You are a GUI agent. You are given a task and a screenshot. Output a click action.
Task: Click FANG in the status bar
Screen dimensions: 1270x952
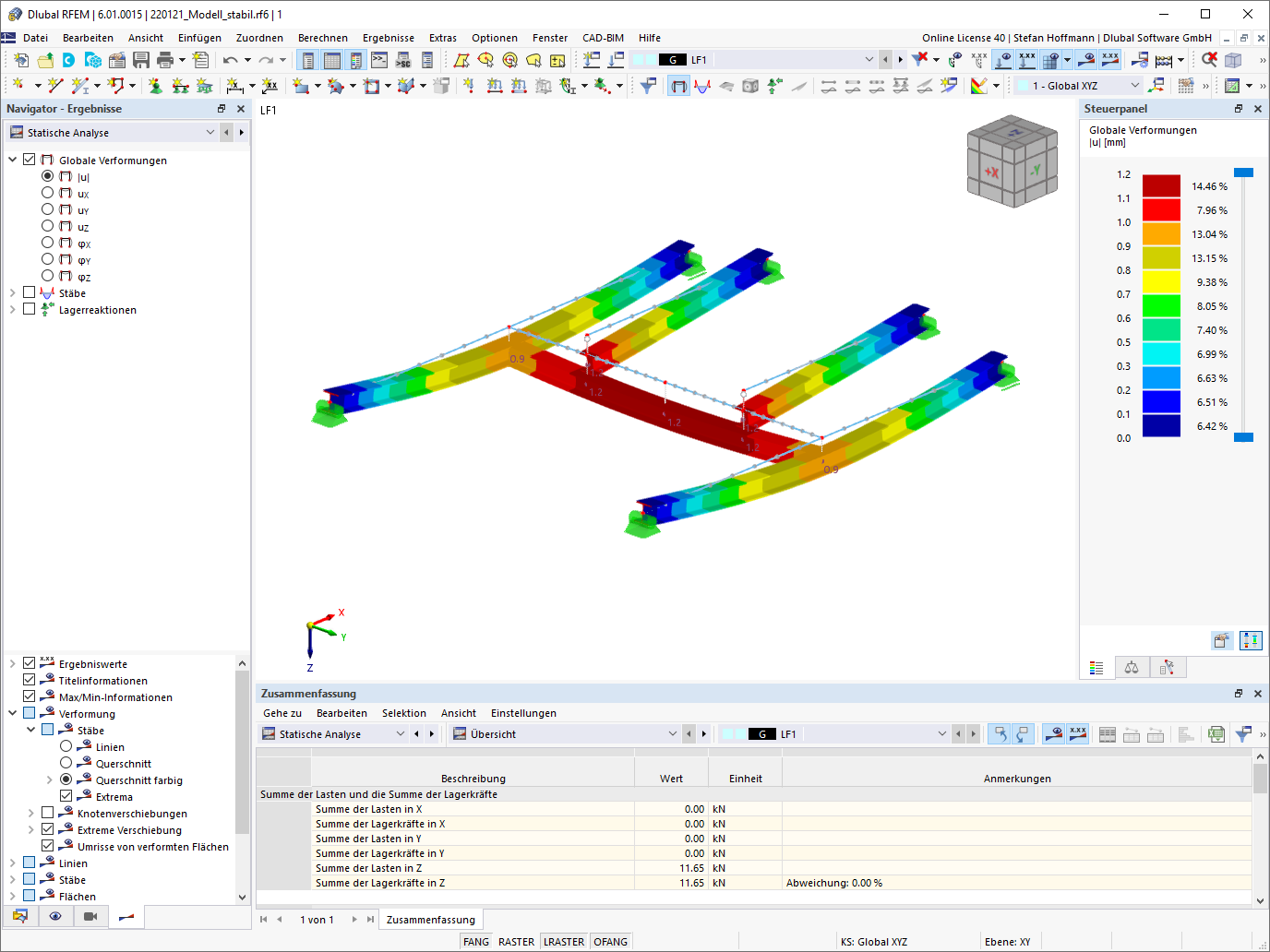pyautogui.click(x=475, y=941)
